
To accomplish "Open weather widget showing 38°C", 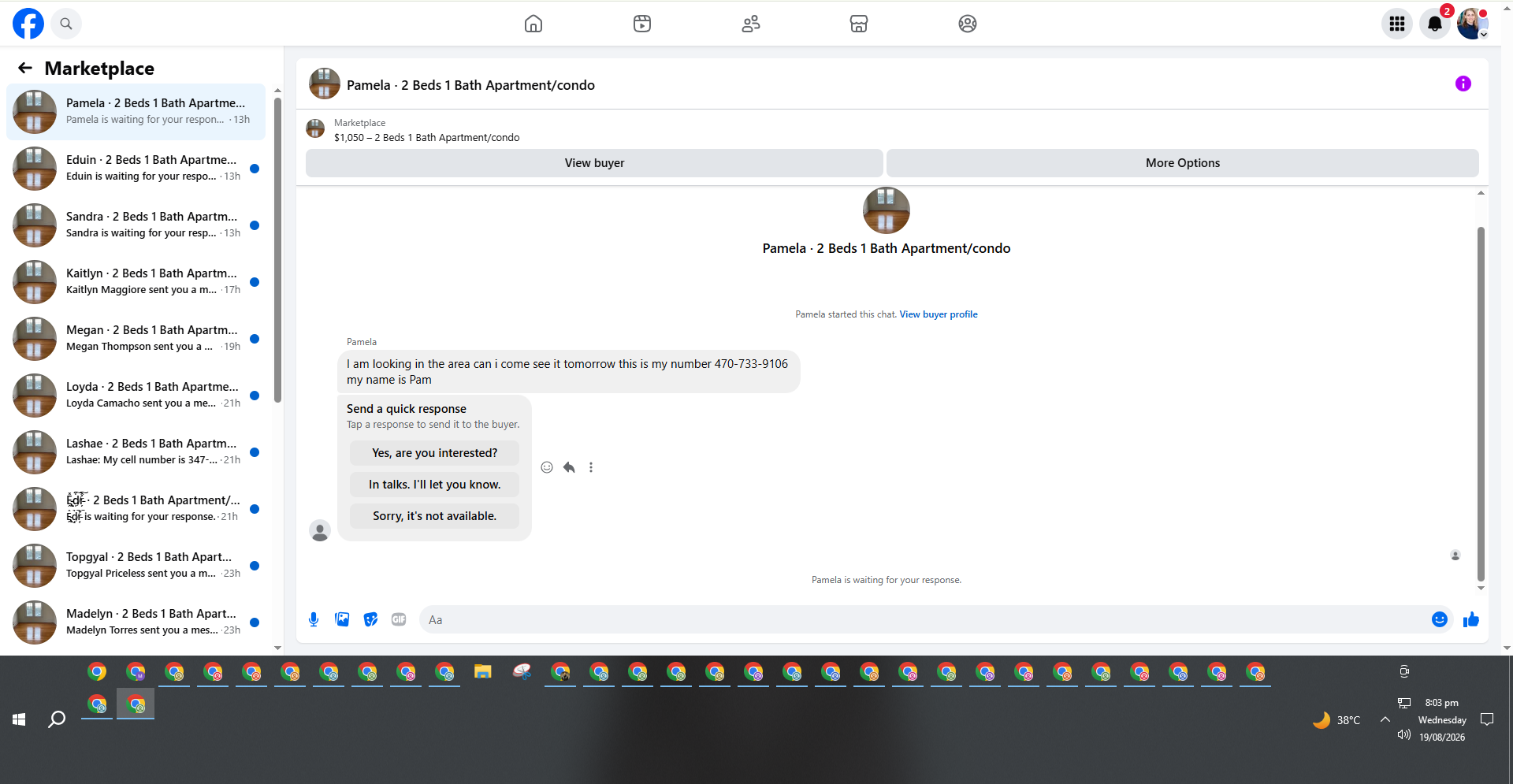I will coord(1336,720).
